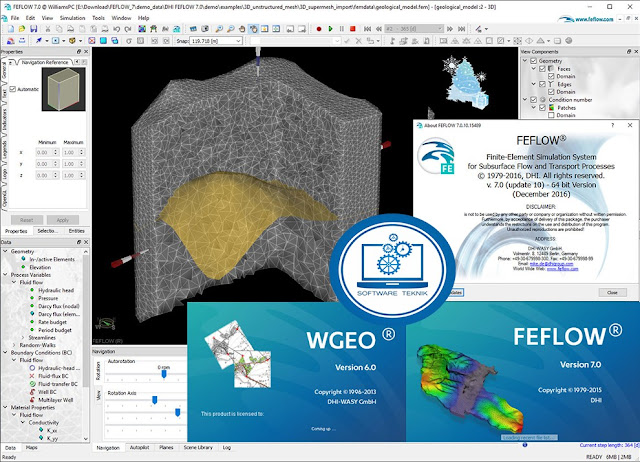Click the FEFLOW app icon in the About dialog title
Screen dimensions: 640x462
point(419,125)
